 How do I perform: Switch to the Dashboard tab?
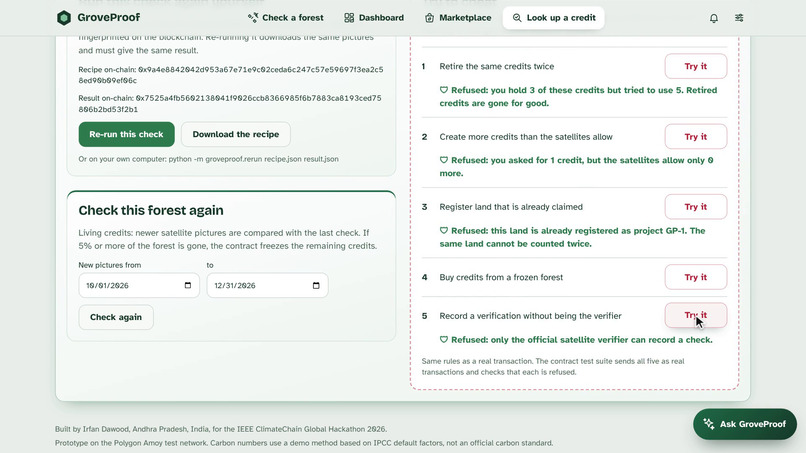(374, 18)
